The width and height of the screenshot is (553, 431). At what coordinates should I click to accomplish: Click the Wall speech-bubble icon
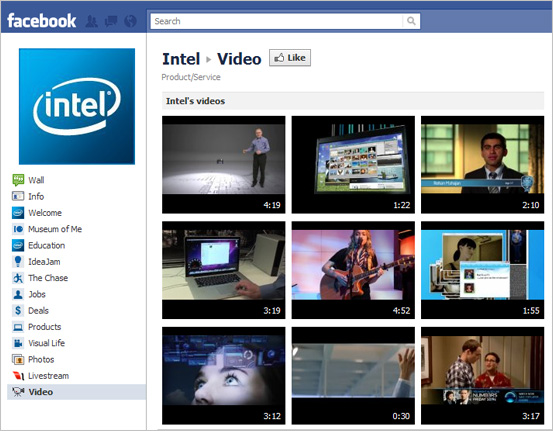[x=18, y=180]
